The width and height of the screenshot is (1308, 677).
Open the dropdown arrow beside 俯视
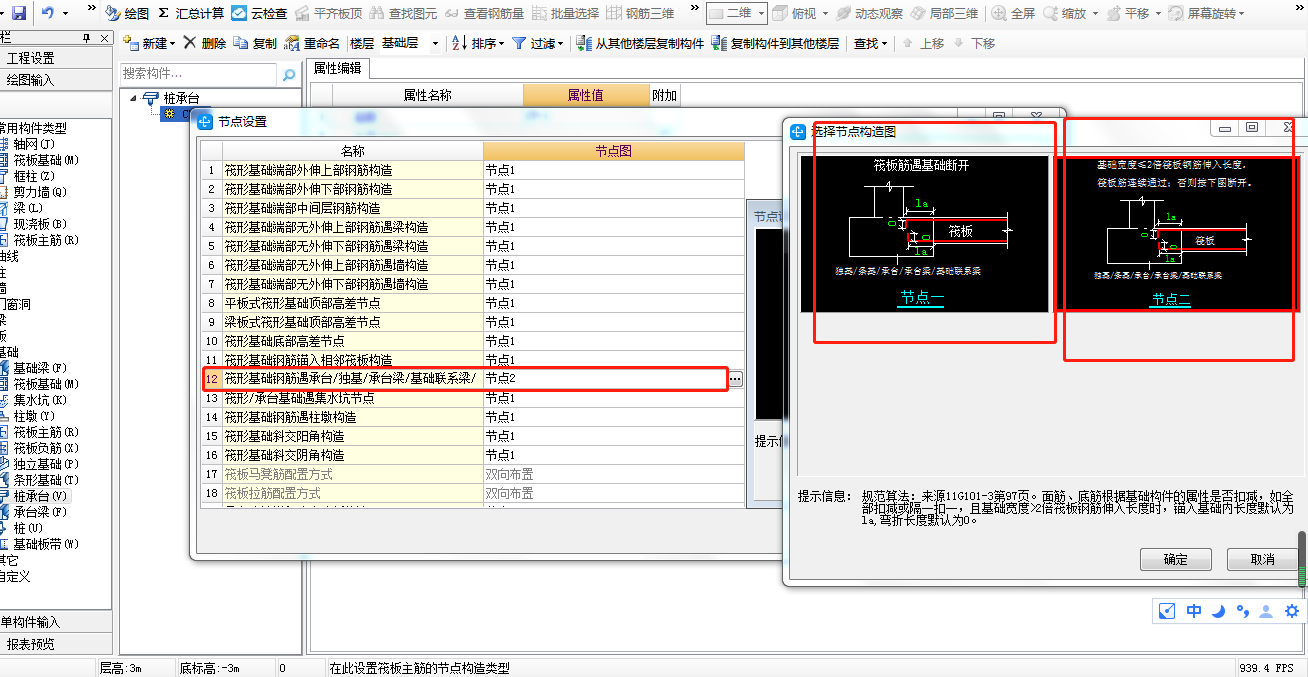click(826, 14)
